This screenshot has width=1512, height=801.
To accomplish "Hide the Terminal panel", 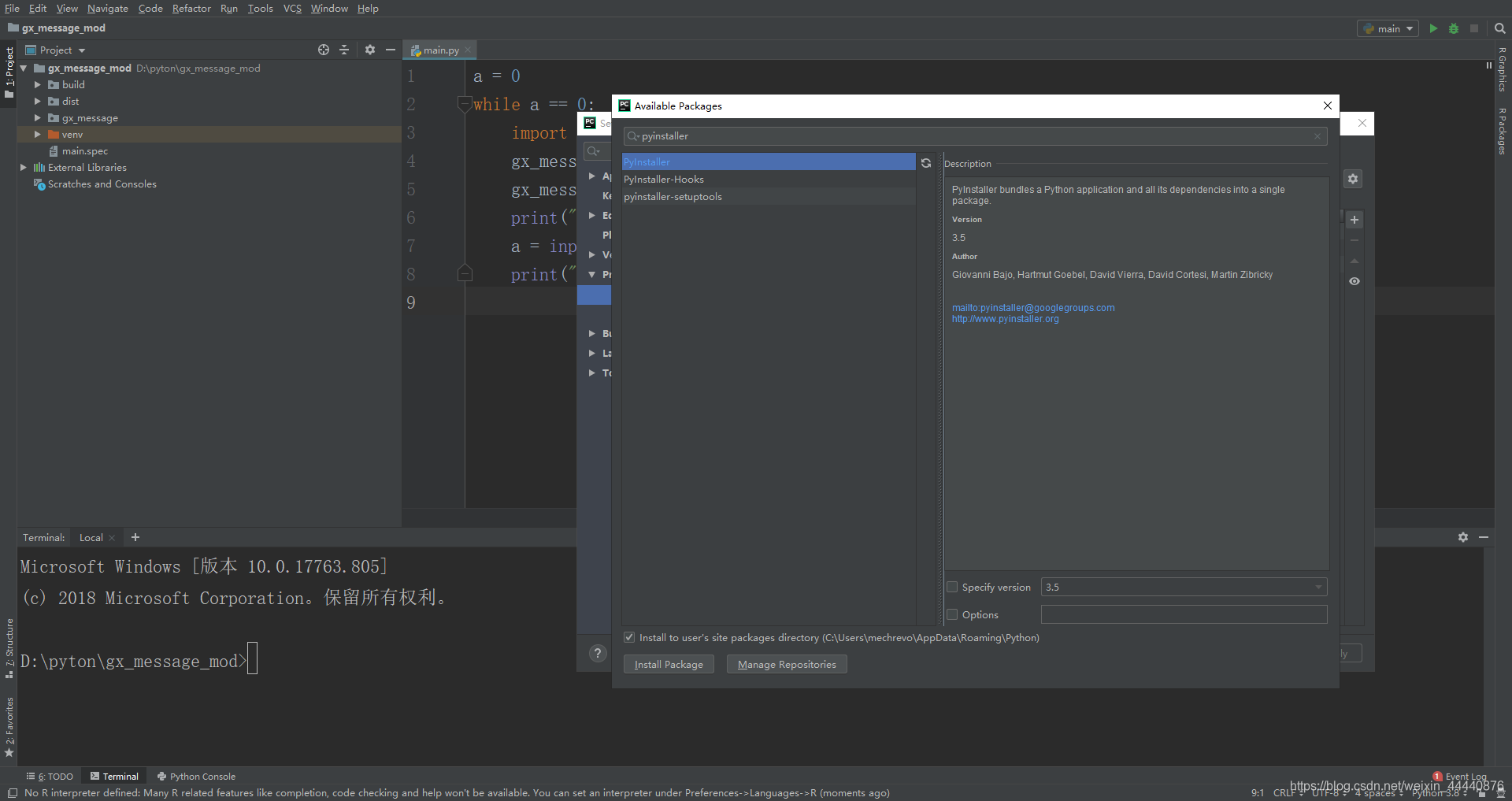I will [1484, 537].
